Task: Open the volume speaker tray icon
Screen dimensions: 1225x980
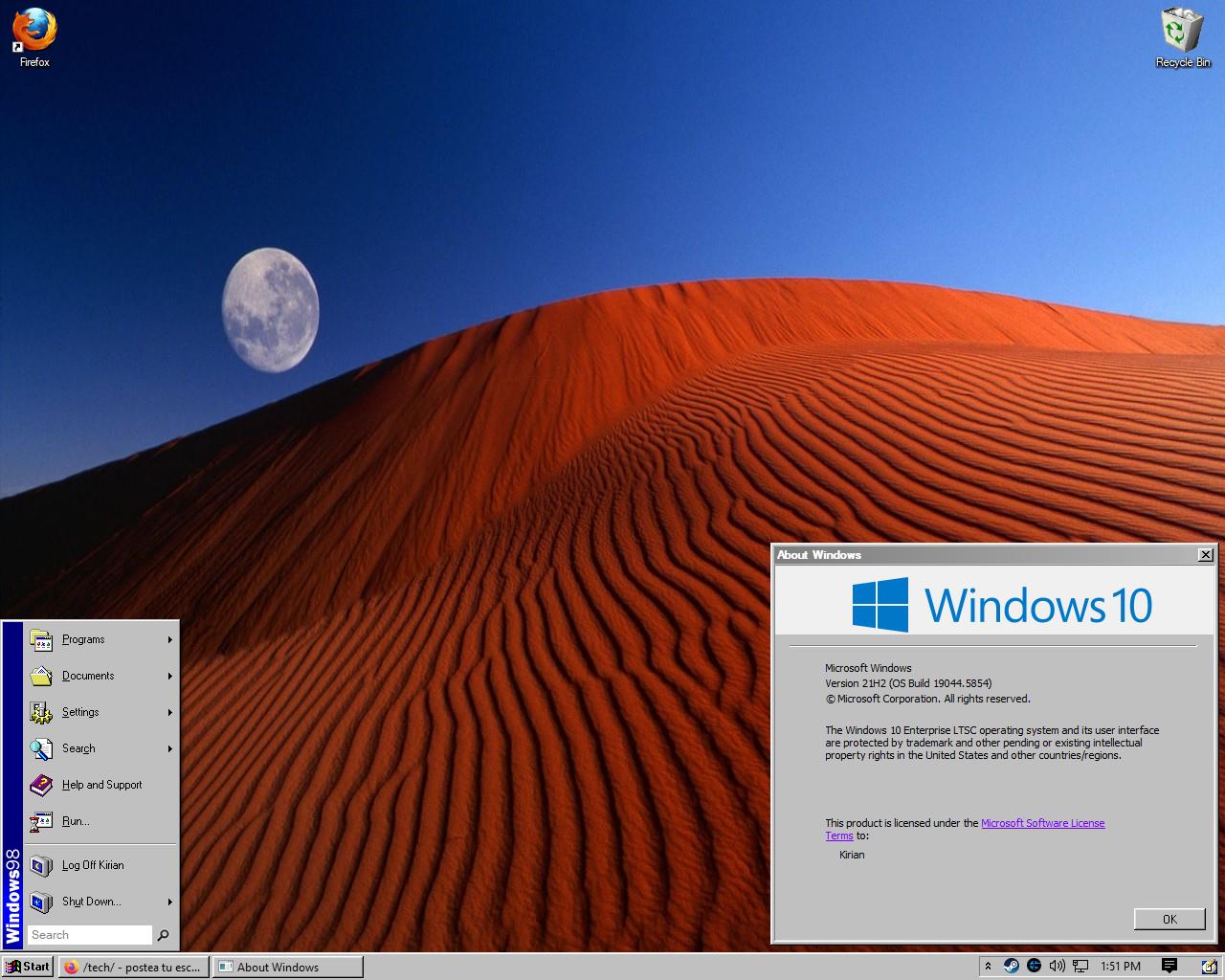Action: (x=1058, y=967)
